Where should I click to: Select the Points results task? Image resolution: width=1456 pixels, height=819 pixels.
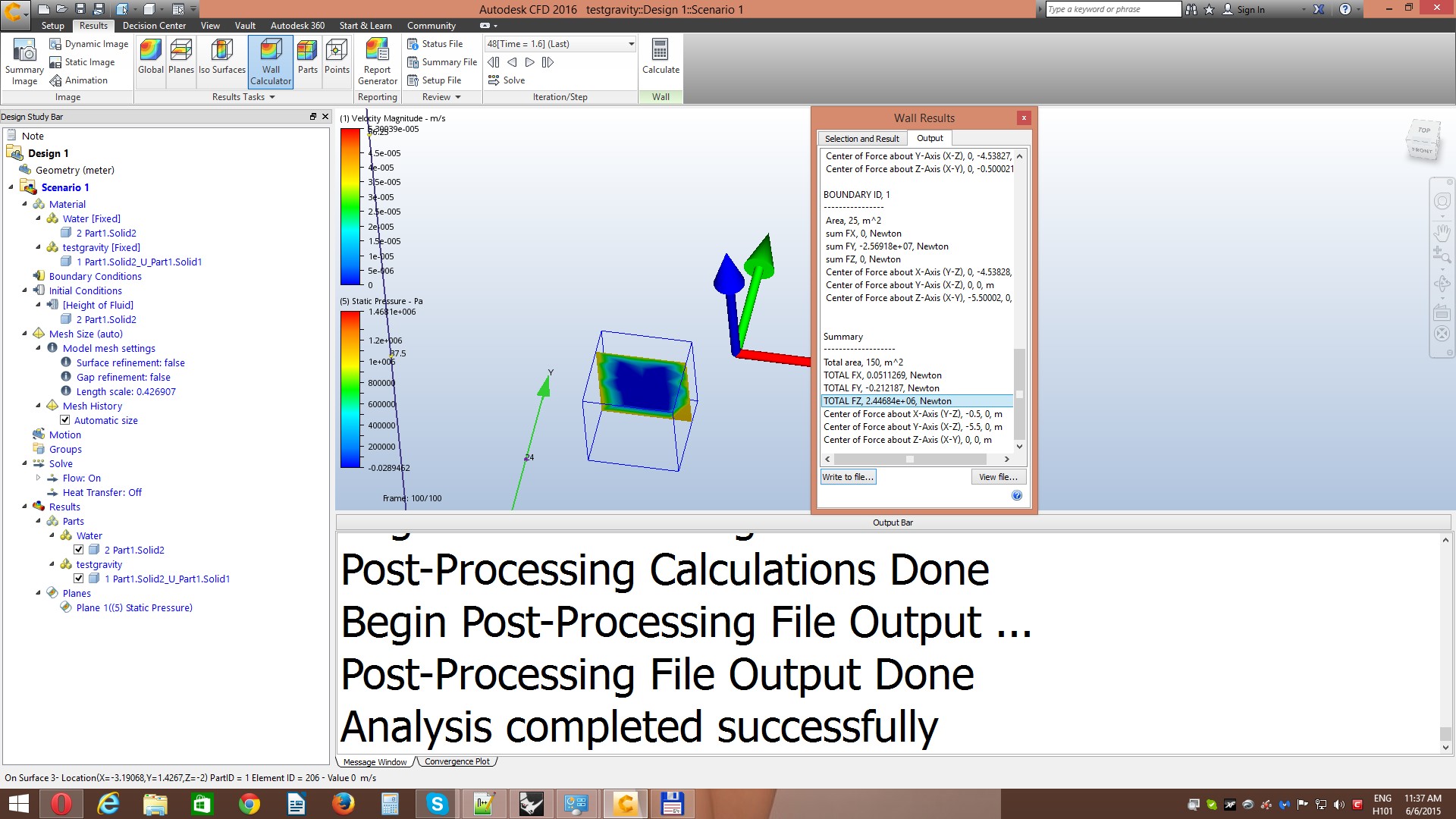point(337,57)
